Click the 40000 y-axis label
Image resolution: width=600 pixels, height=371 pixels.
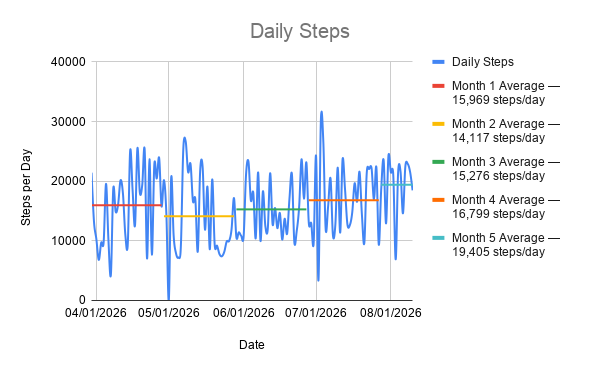pyautogui.click(x=68, y=62)
